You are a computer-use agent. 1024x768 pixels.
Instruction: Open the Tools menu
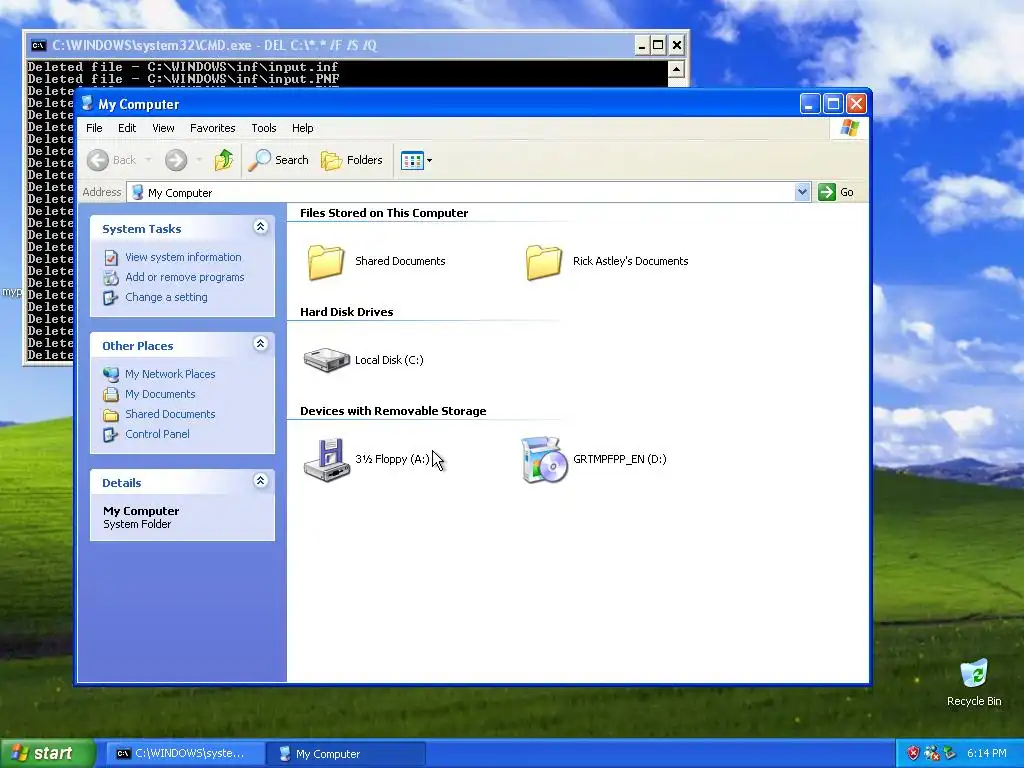tap(264, 128)
